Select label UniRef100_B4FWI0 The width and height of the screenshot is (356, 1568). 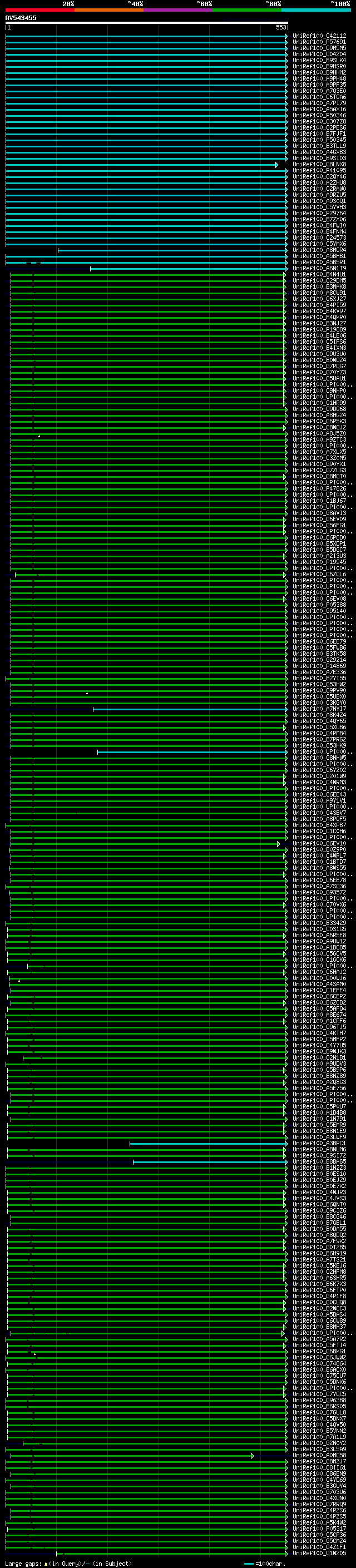pyautogui.click(x=319, y=225)
